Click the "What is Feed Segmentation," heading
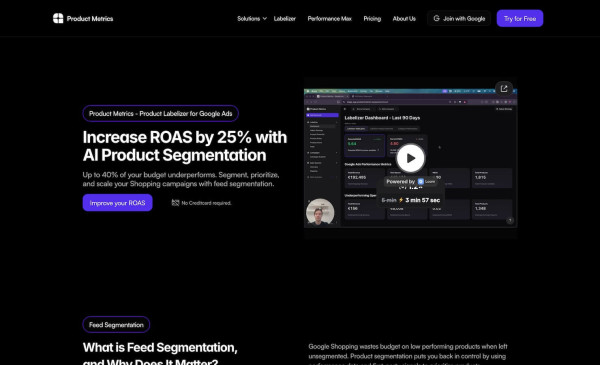The image size is (600, 365). click(160, 347)
